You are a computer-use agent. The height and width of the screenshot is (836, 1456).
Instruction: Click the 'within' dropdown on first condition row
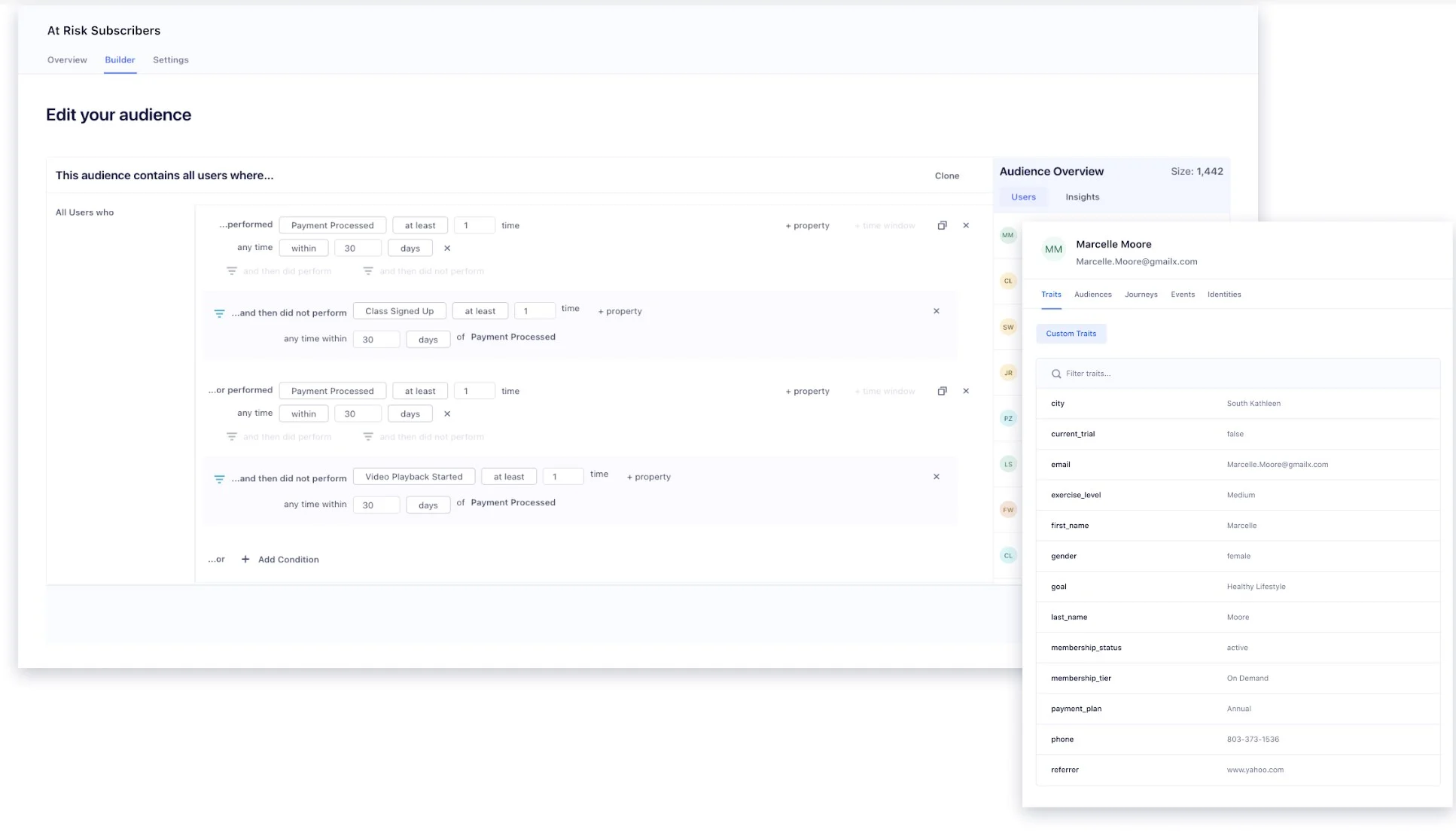[303, 247]
